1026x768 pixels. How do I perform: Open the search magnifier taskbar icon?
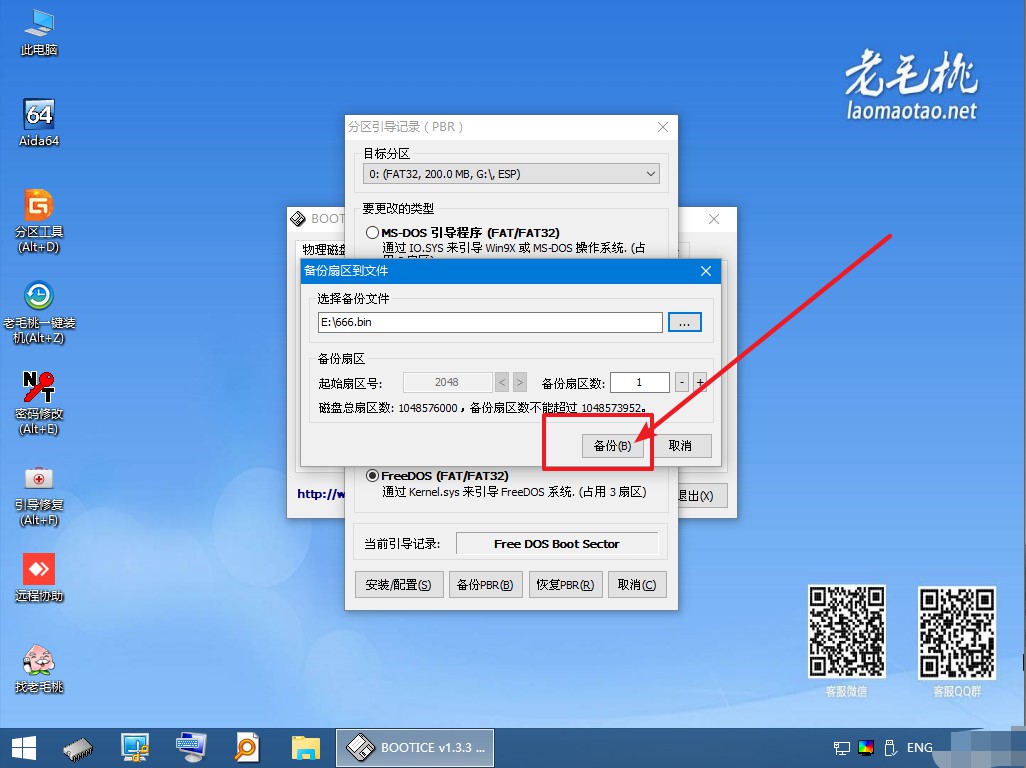(247, 748)
